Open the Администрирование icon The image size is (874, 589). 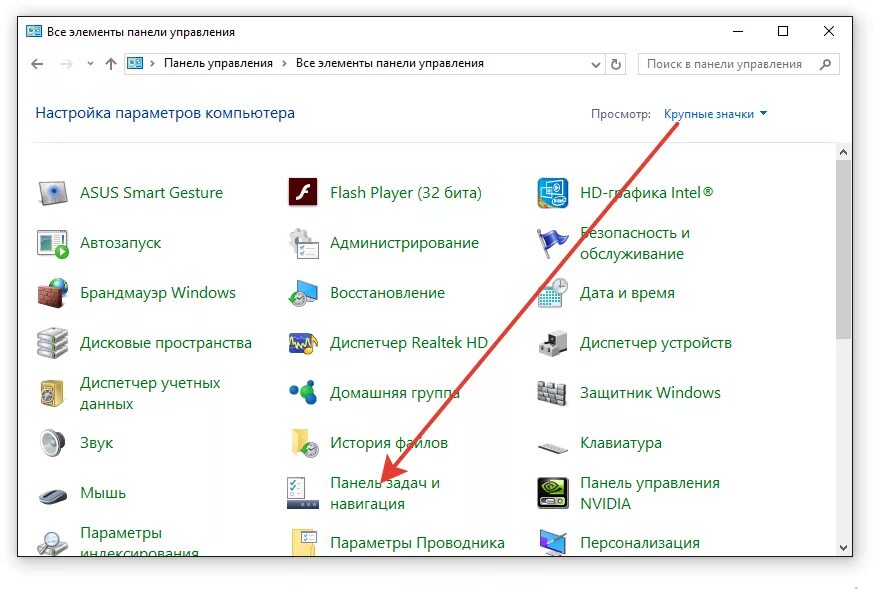[303, 243]
